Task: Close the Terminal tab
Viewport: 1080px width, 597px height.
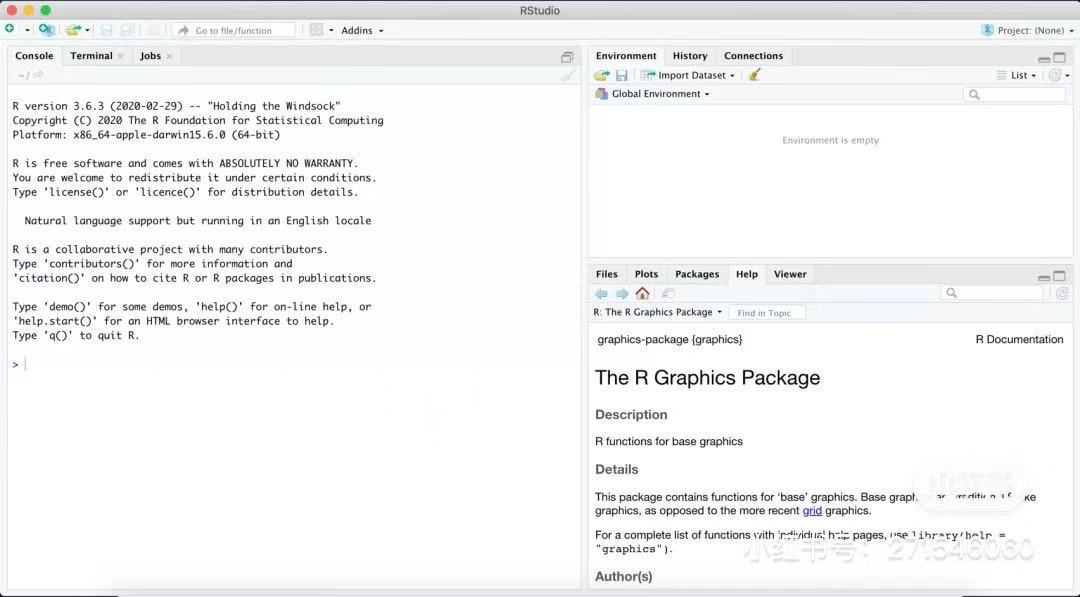Action: click(x=121, y=56)
